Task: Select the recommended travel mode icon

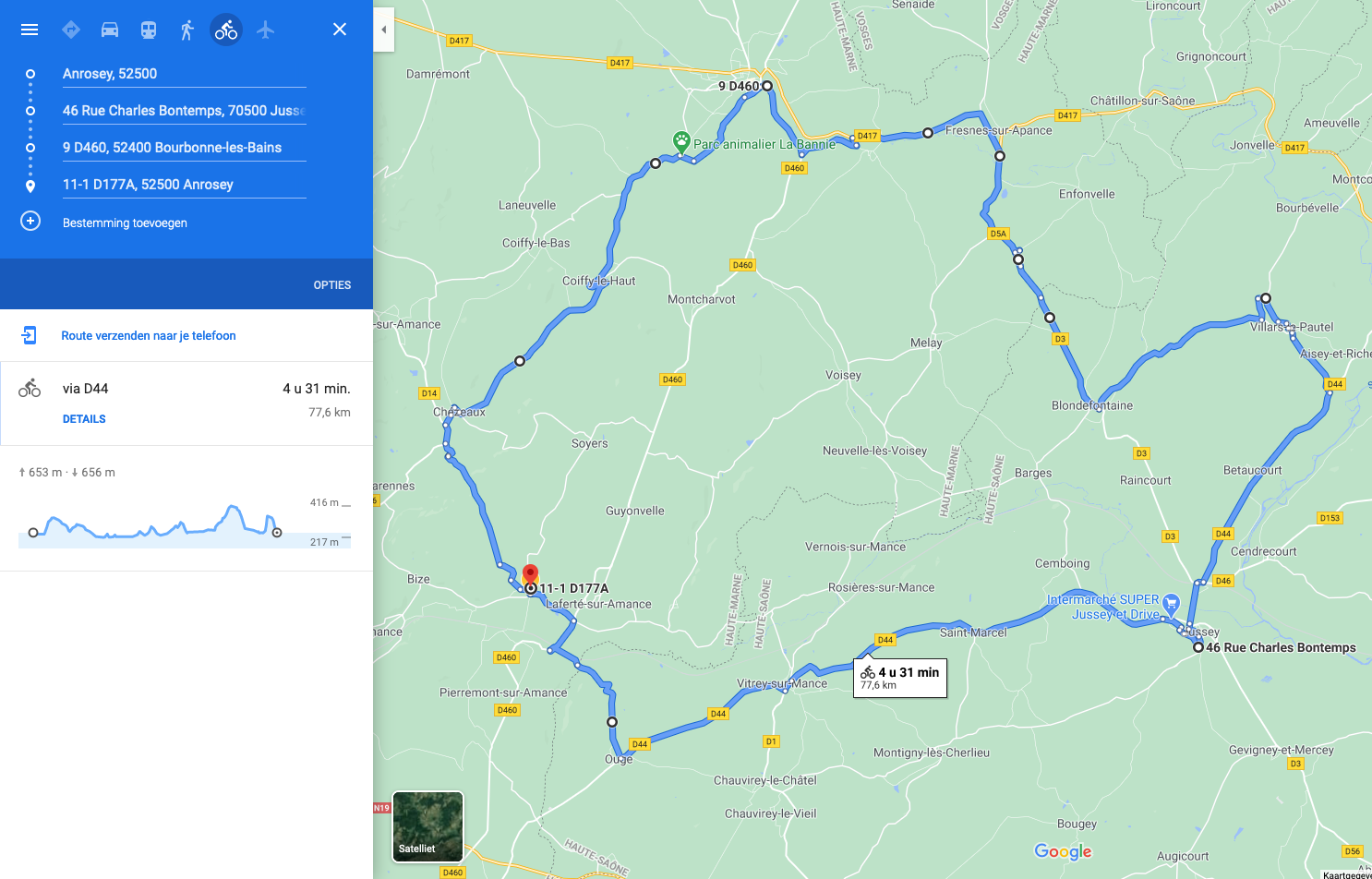Action: click(x=71, y=30)
